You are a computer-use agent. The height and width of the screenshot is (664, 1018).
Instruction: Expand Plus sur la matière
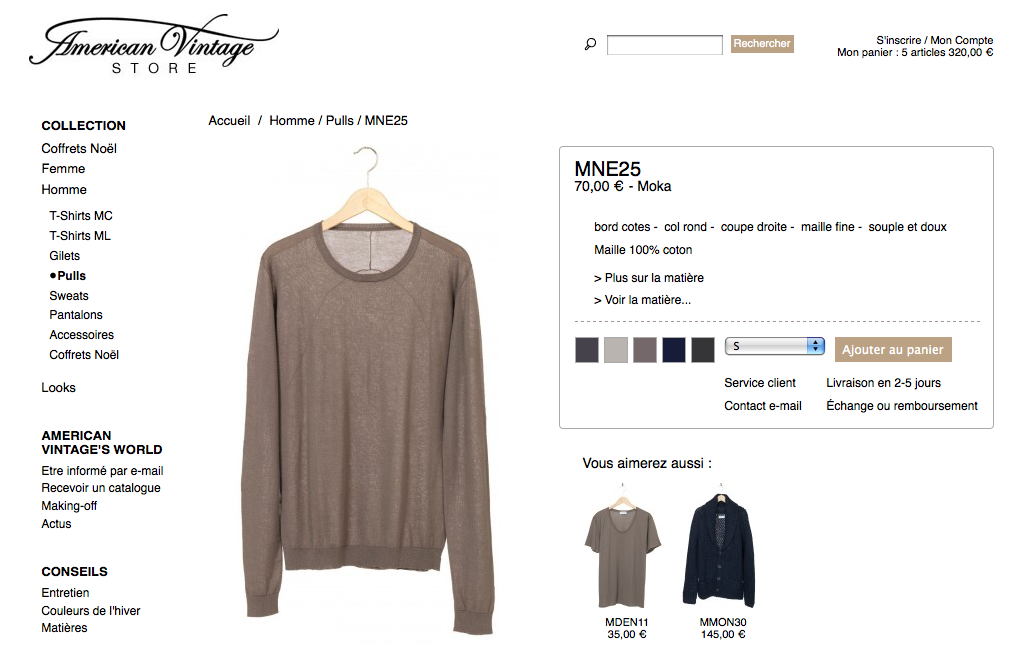point(649,278)
